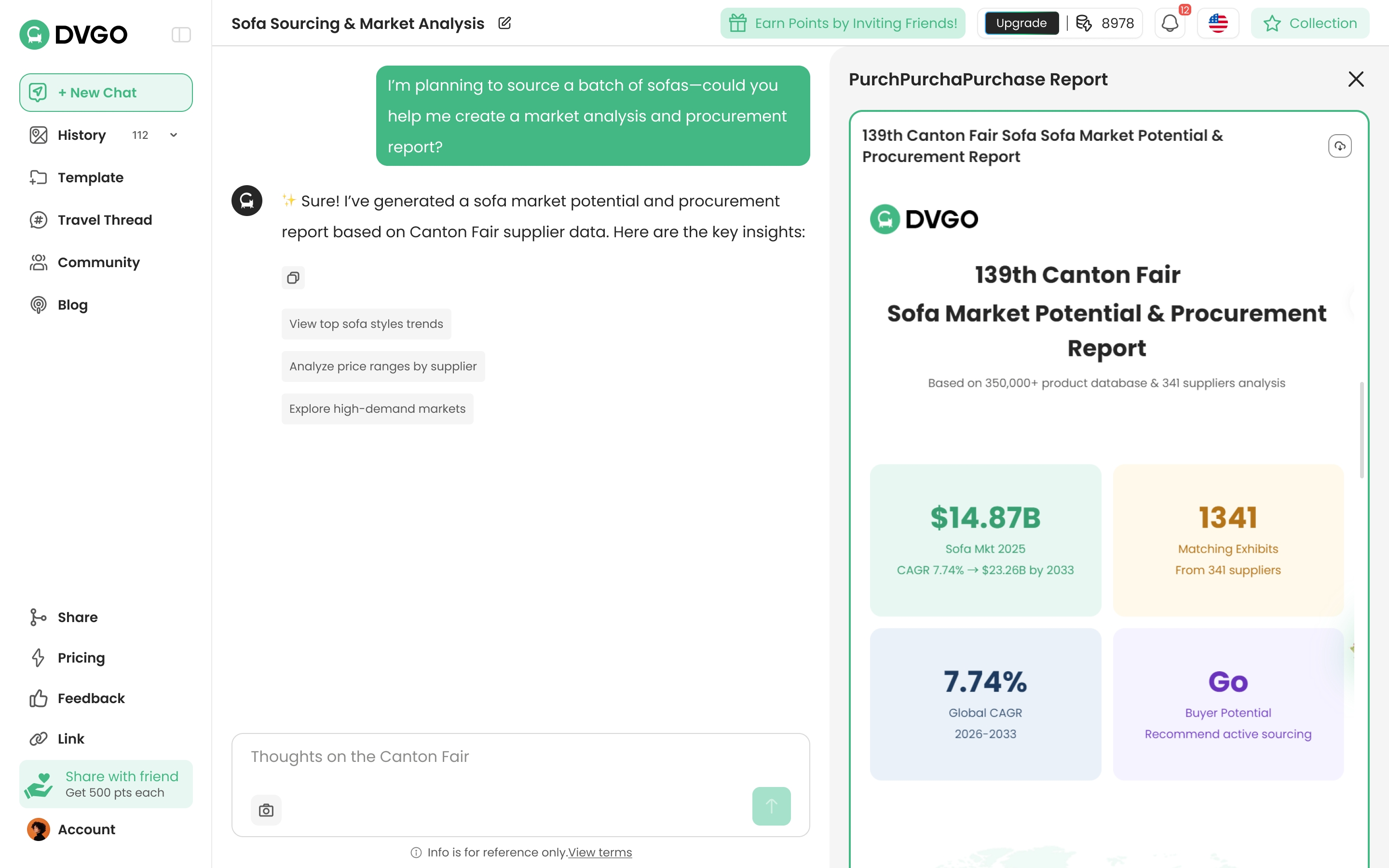Screen dimensions: 1389x868
Task: Close the Purchase Report panel
Action: point(1356,79)
